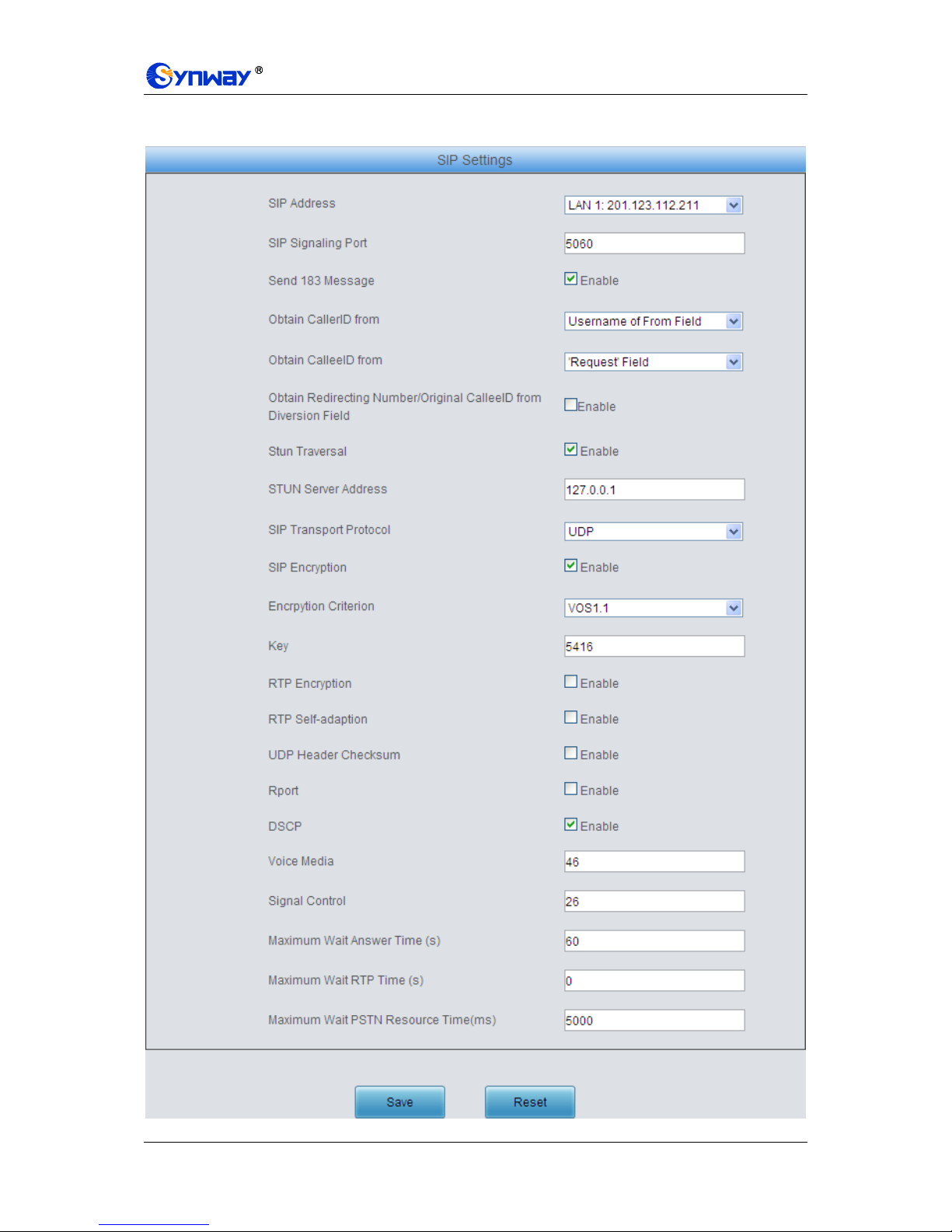The image size is (952, 1232).
Task: Enable RTP Self-adaption checkbox
Action: (x=570, y=717)
